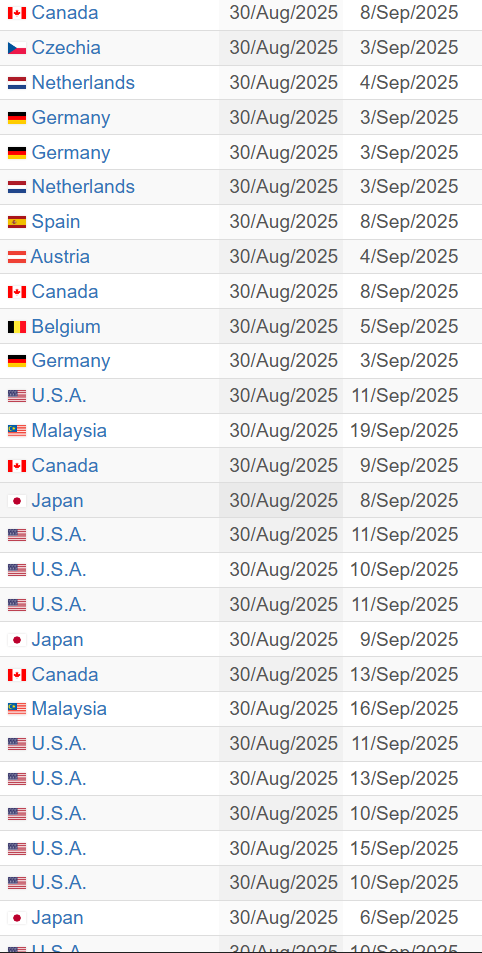482x953 pixels.
Task: Select the 5/Sep/2025 date cell
Action: pos(409,327)
